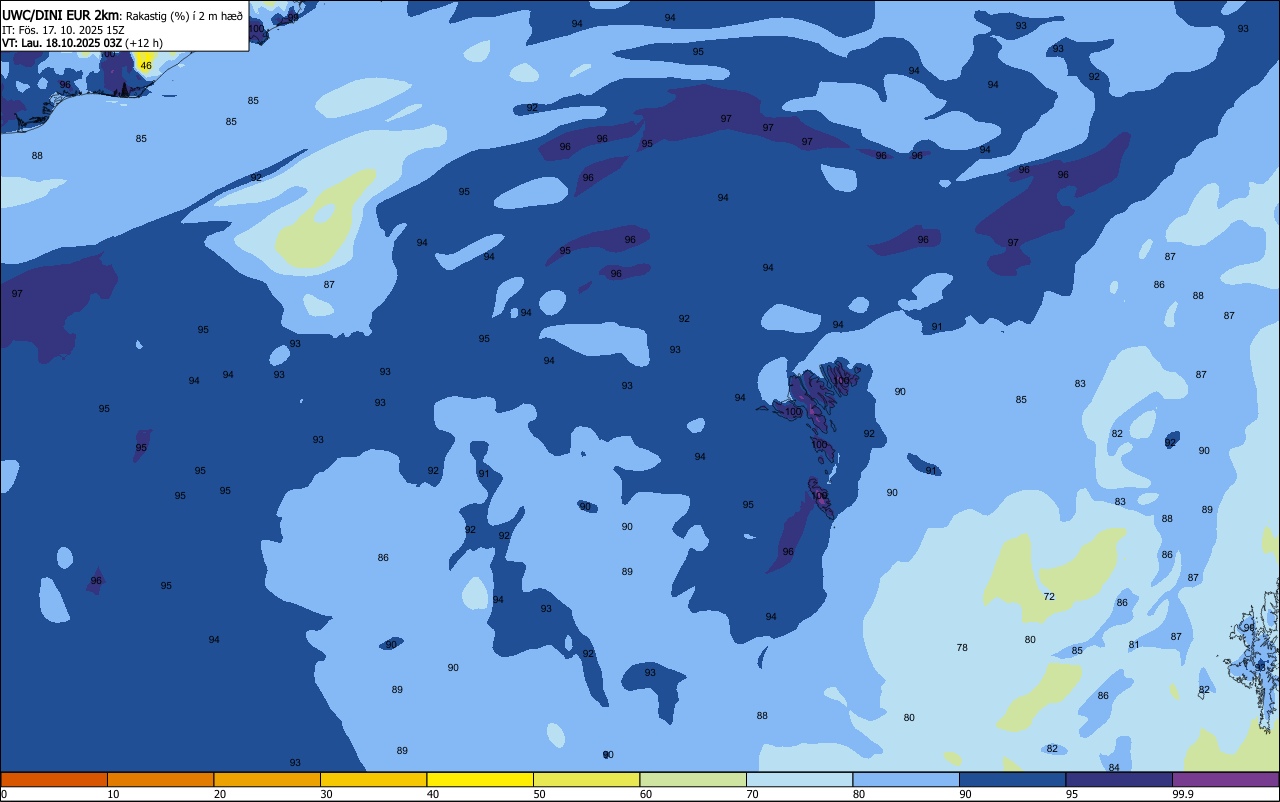Click the legend tick label "50"
Screen dimensions: 1280x802
coord(539,794)
